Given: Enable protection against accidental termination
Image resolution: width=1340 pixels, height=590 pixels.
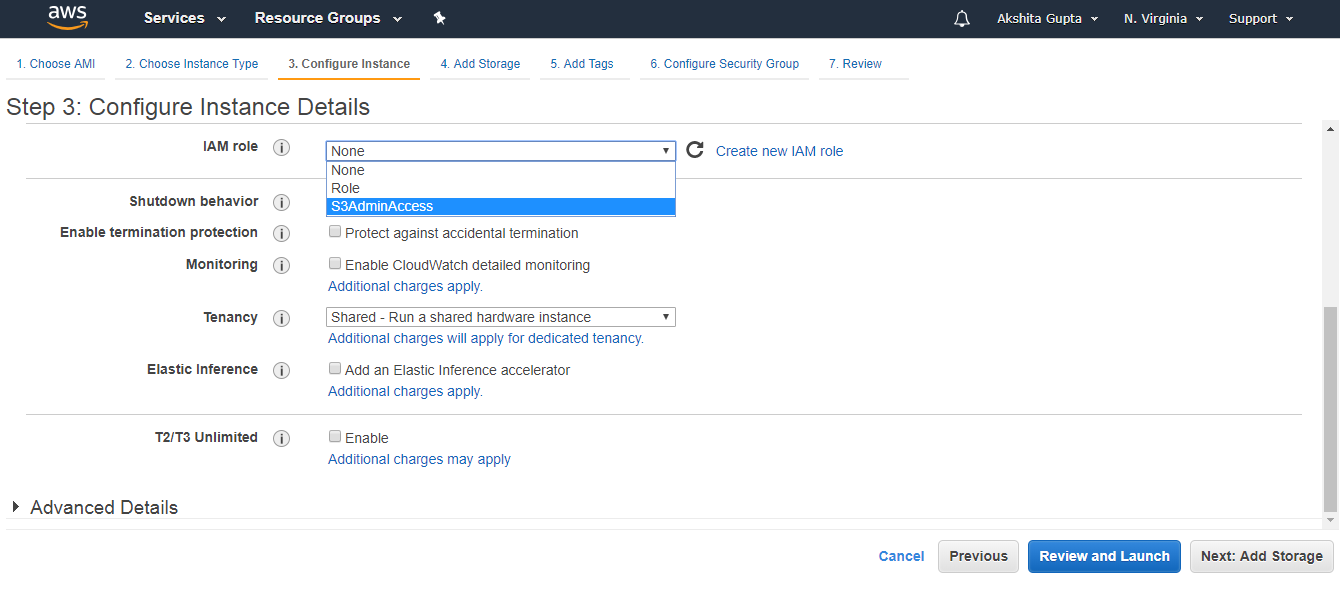Looking at the screenshot, I should click(335, 231).
